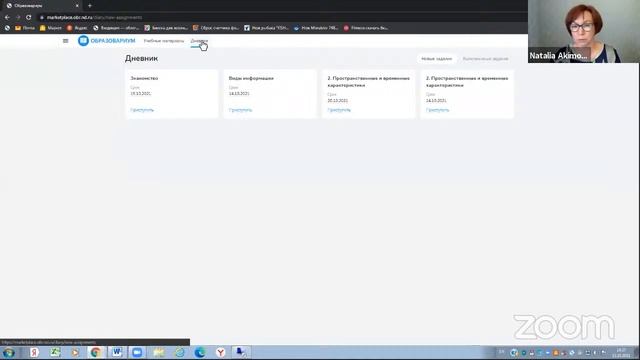640x360 pixels.
Task: Switch to the Дневник tab
Action: pyautogui.click(x=199, y=41)
